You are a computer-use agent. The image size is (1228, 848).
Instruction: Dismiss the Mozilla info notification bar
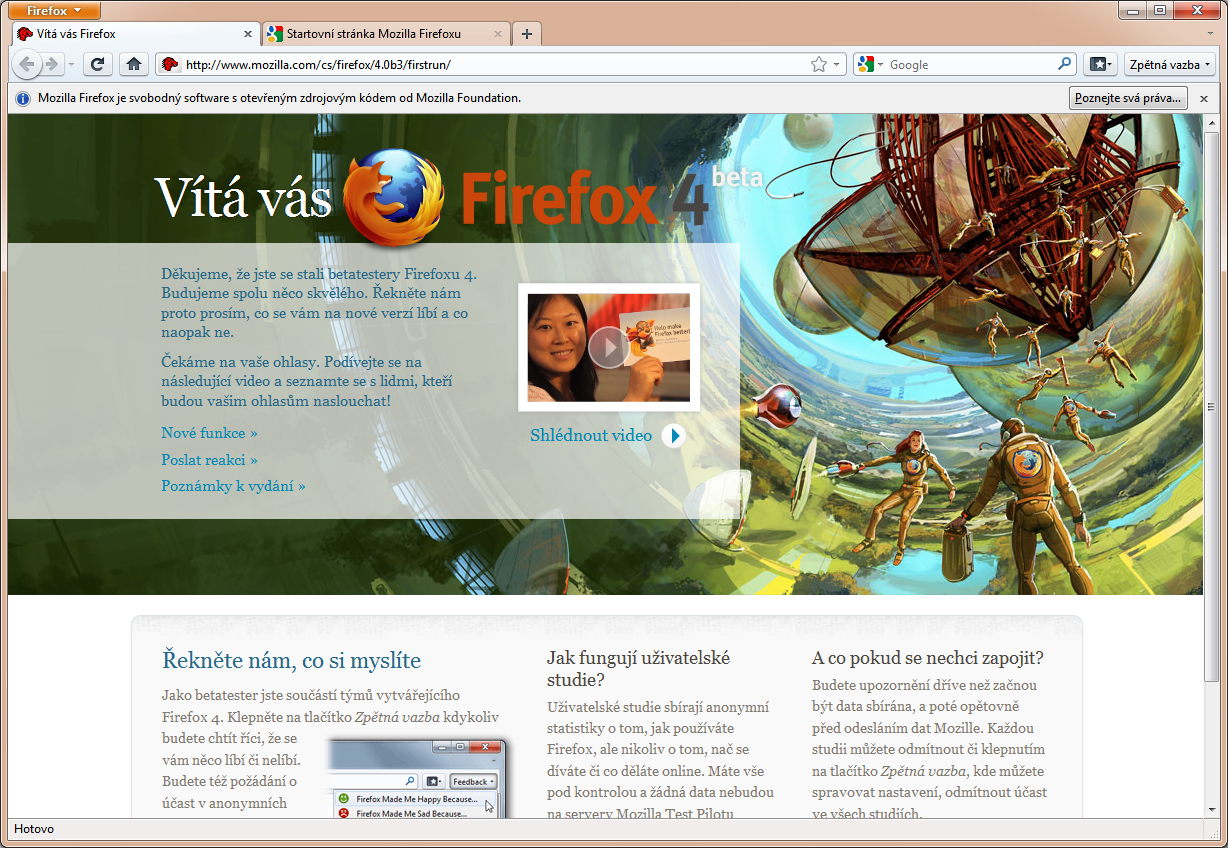[1204, 98]
